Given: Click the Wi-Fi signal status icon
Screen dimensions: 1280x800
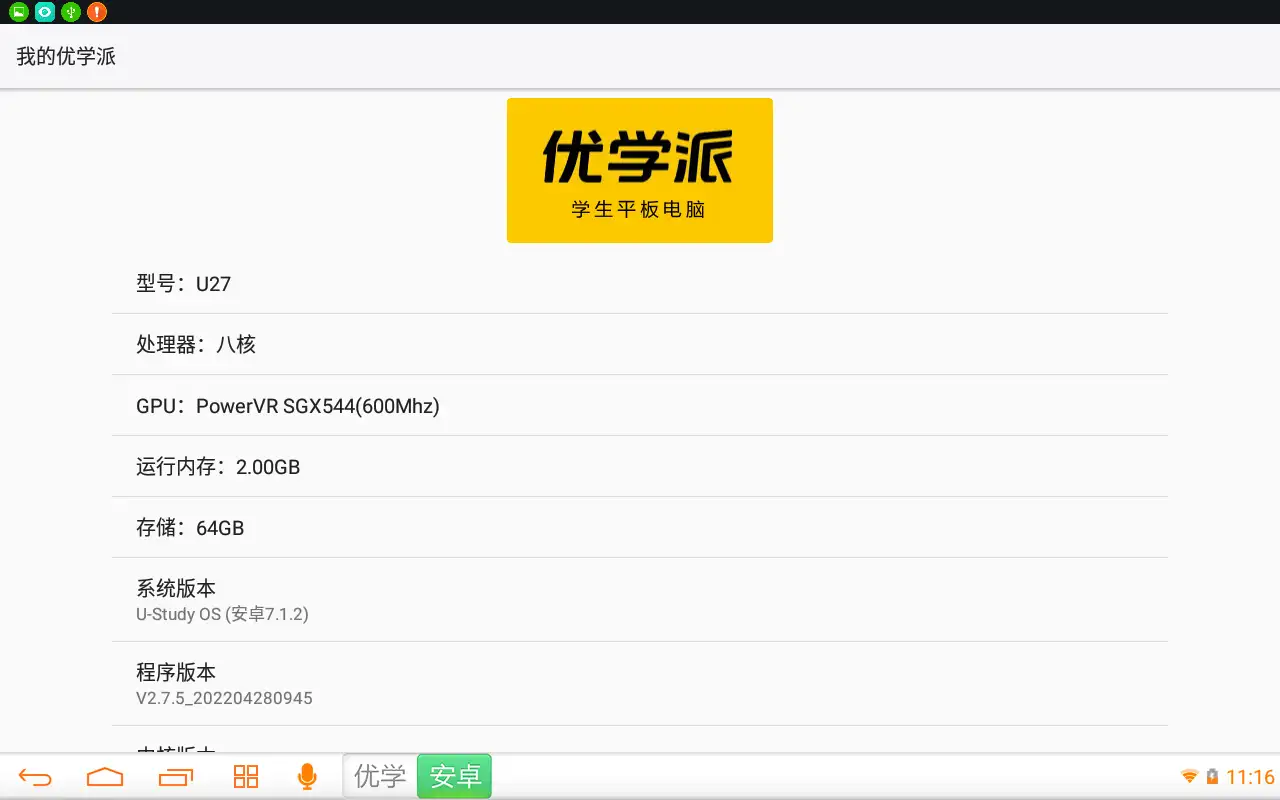Looking at the screenshot, I should tap(1189, 777).
